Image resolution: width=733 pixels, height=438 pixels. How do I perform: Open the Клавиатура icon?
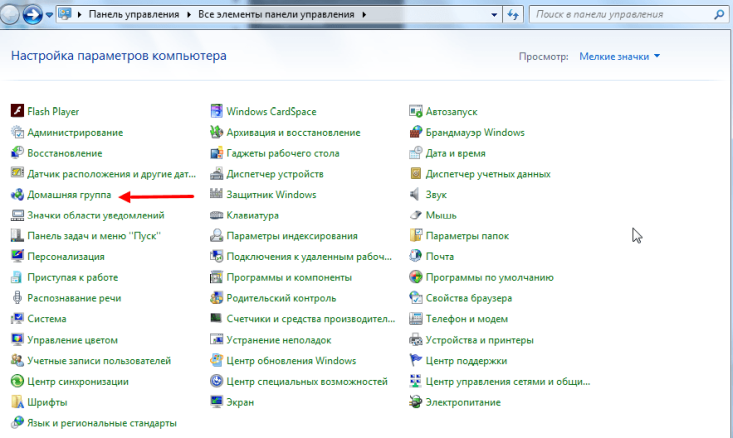[x=216, y=215]
